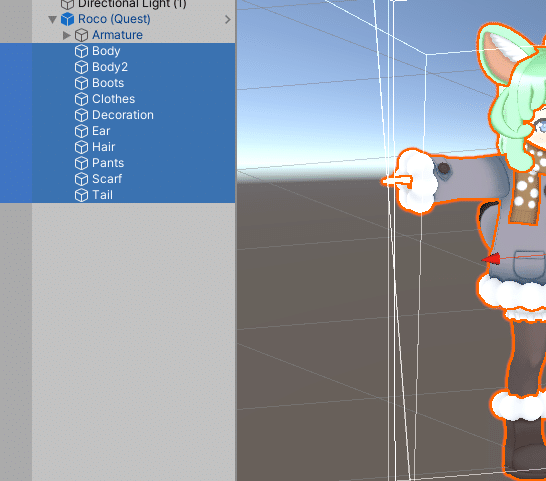The height and width of the screenshot is (481, 546).
Task: Click the Body object cube icon
Action: tap(81, 51)
